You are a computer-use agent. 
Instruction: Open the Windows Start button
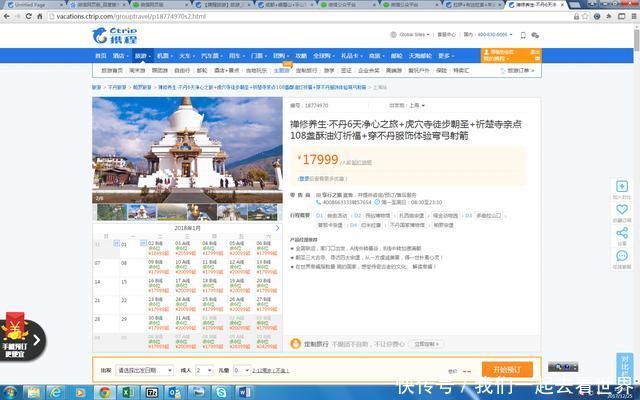coord(9,393)
